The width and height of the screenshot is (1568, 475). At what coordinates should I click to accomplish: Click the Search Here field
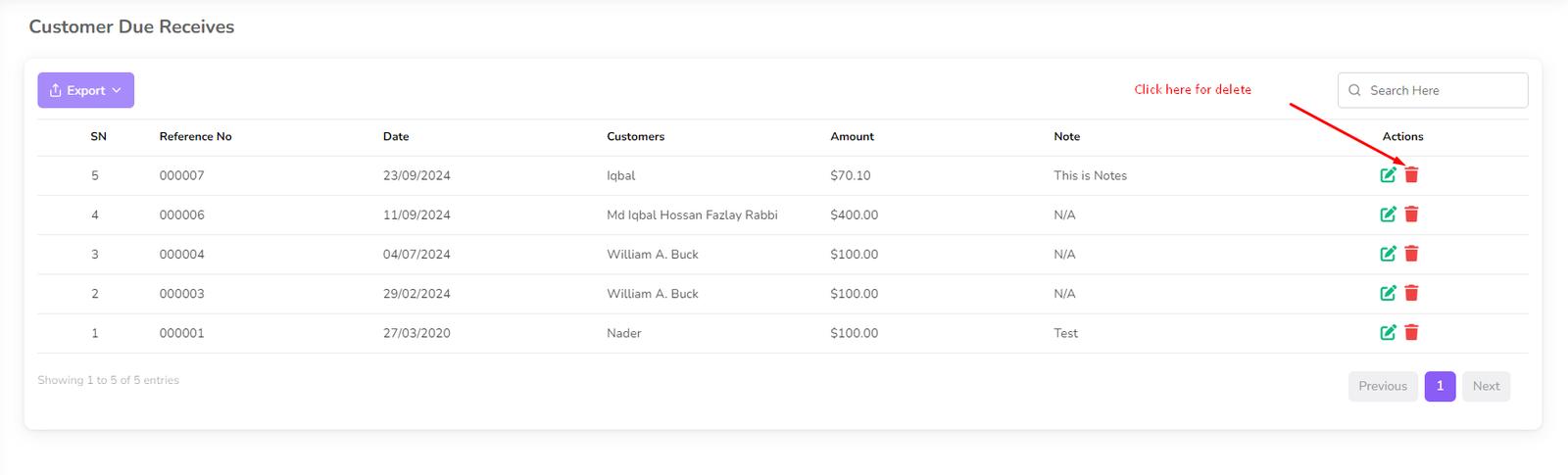[1443, 90]
